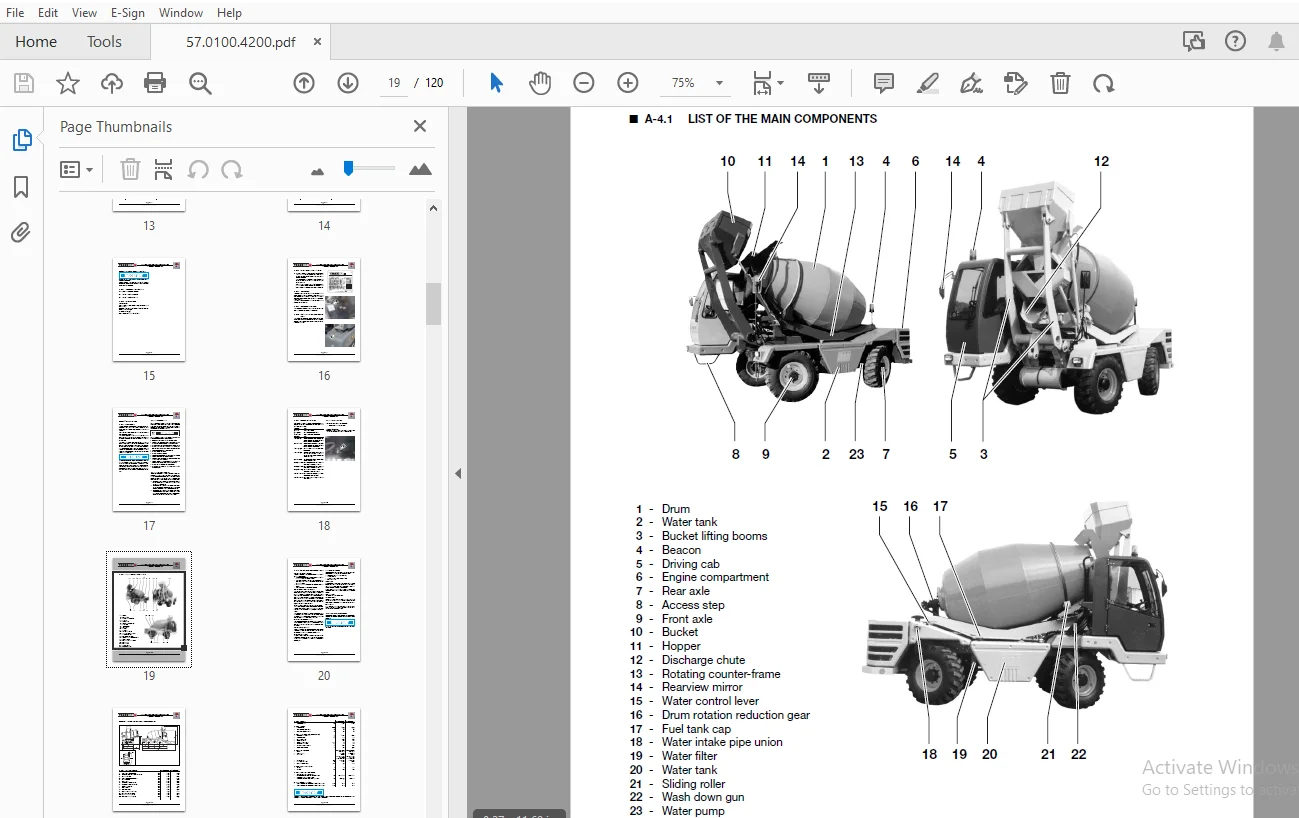Print the document using printer icon
This screenshot has height=818, width=1299.
(155, 83)
